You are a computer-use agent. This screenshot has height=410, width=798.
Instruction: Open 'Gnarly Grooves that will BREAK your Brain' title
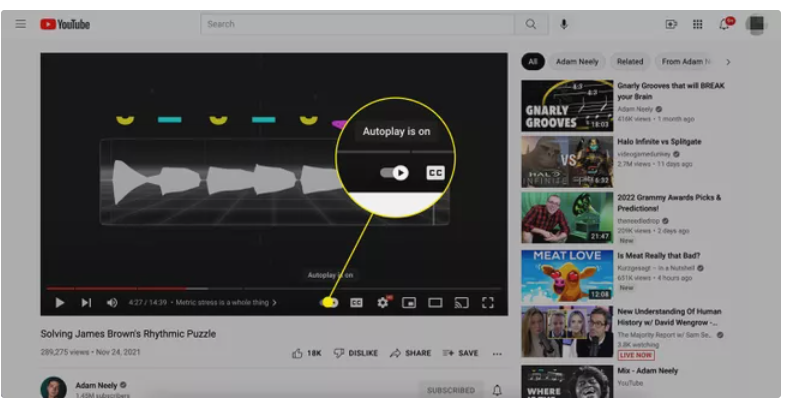click(671, 91)
